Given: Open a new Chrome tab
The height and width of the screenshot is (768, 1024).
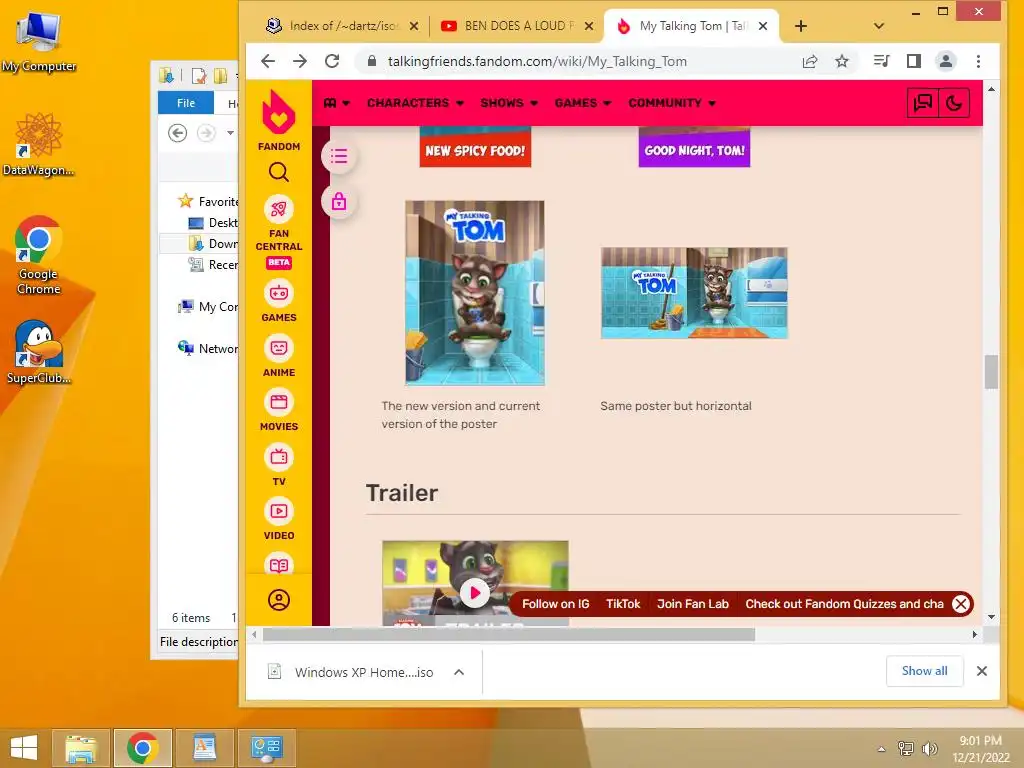Looking at the screenshot, I should coord(801,26).
